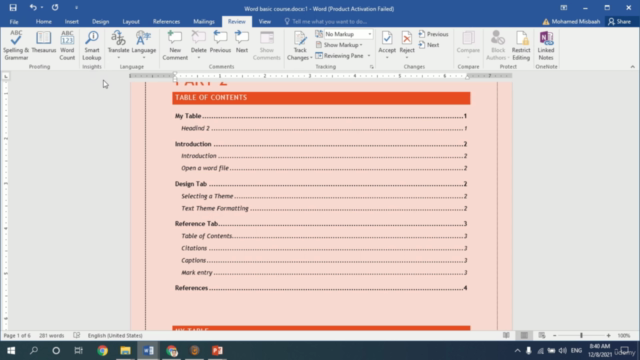Click the 281 words status entry
The width and height of the screenshot is (640, 360).
(51, 336)
